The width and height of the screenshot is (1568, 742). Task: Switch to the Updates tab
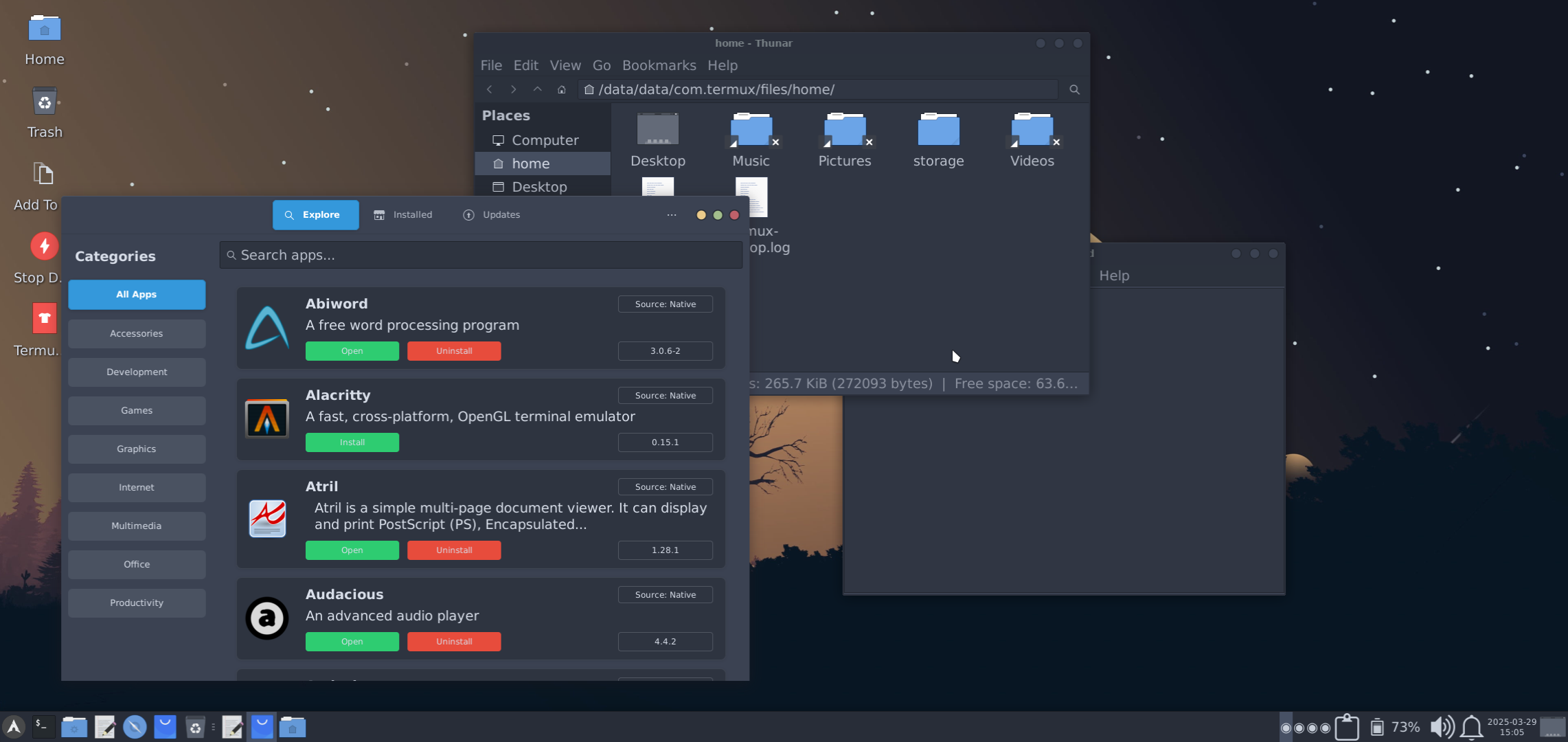tap(492, 215)
